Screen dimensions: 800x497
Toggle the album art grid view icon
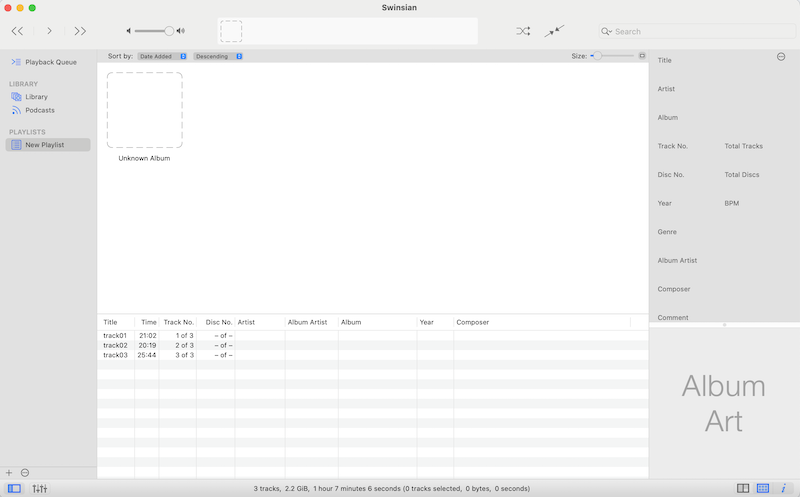point(763,488)
